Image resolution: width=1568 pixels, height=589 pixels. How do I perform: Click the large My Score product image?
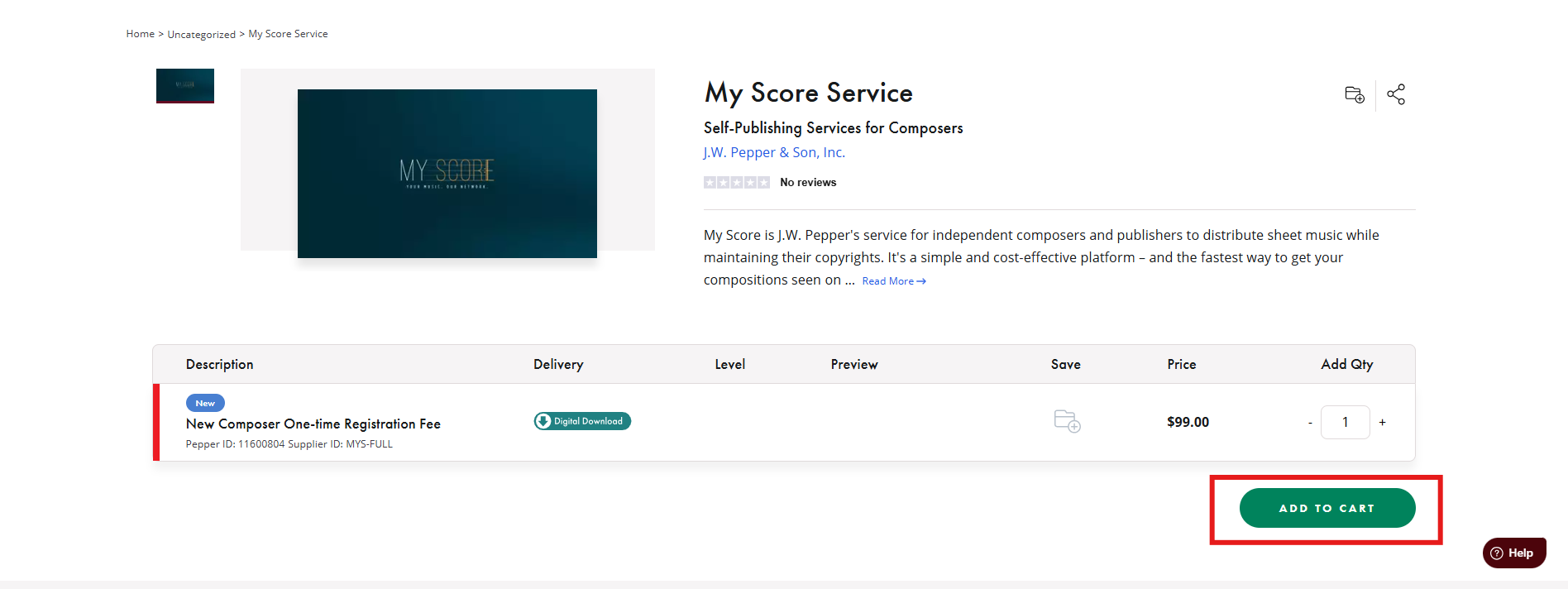tap(447, 174)
